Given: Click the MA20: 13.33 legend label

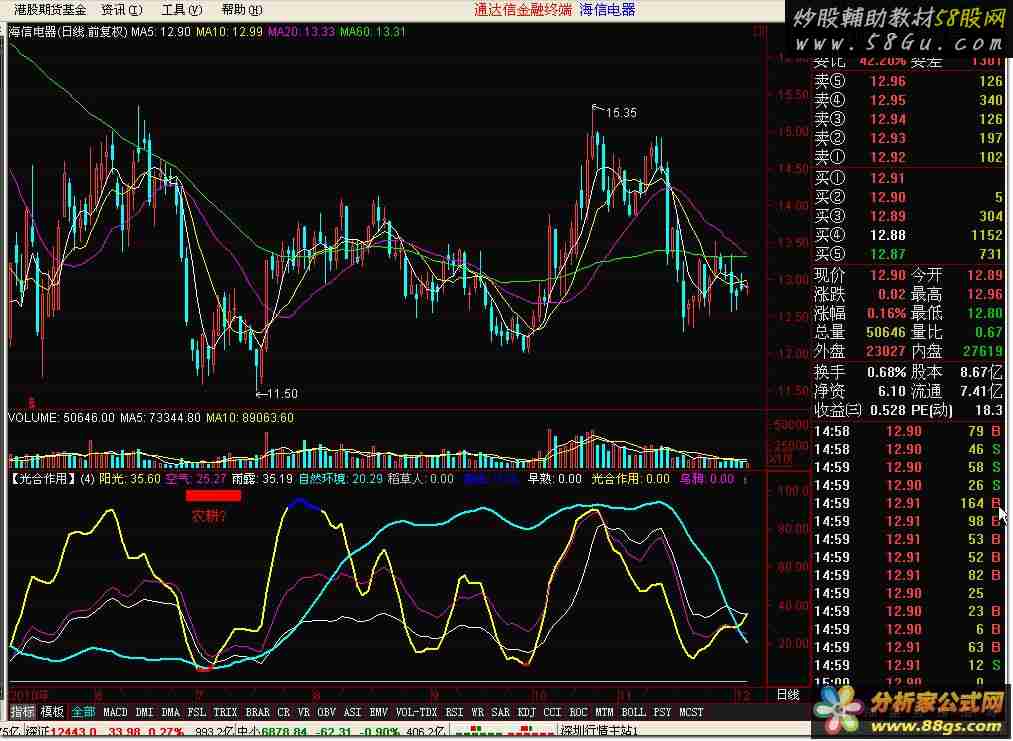Looking at the screenshot, I should pos(301,31).
